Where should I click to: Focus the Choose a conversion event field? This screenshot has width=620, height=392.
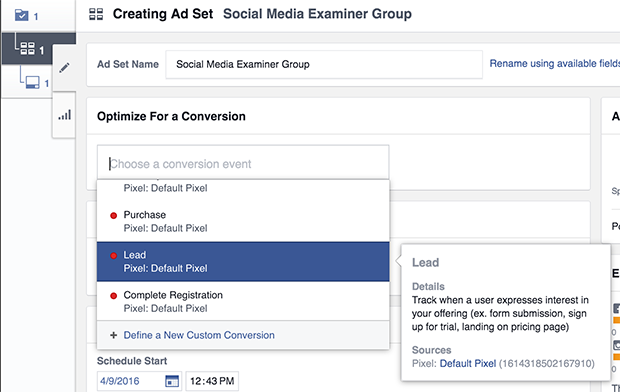243,163
